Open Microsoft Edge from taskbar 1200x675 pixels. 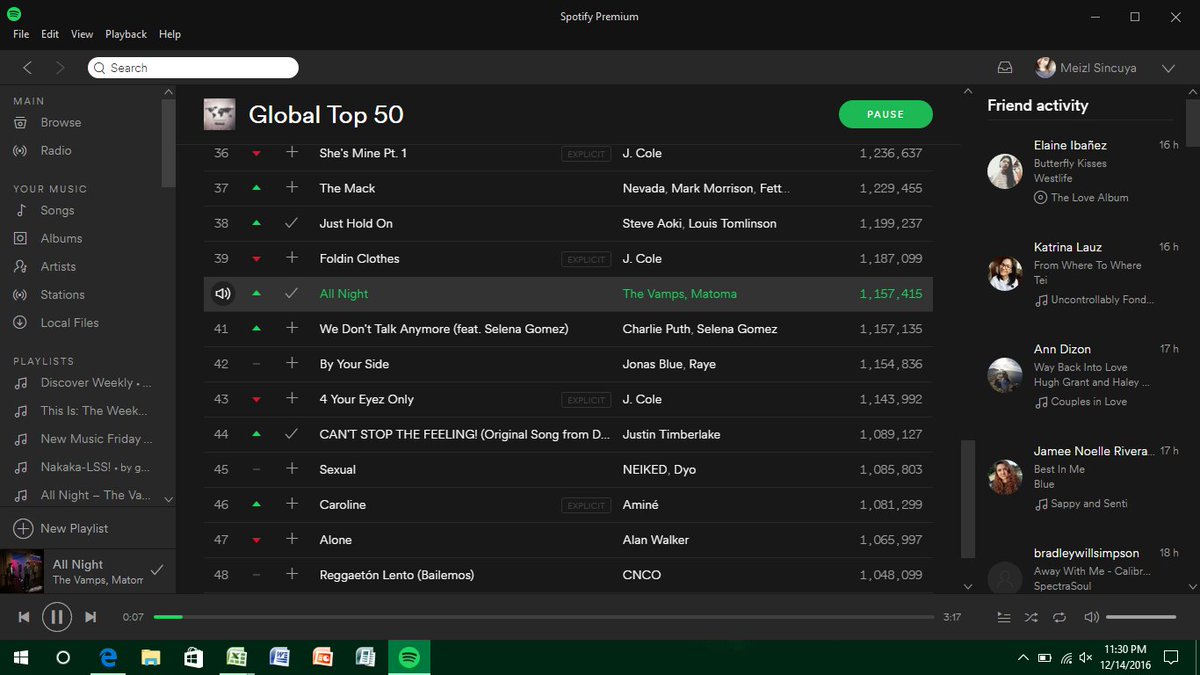(x=107, y=657)
